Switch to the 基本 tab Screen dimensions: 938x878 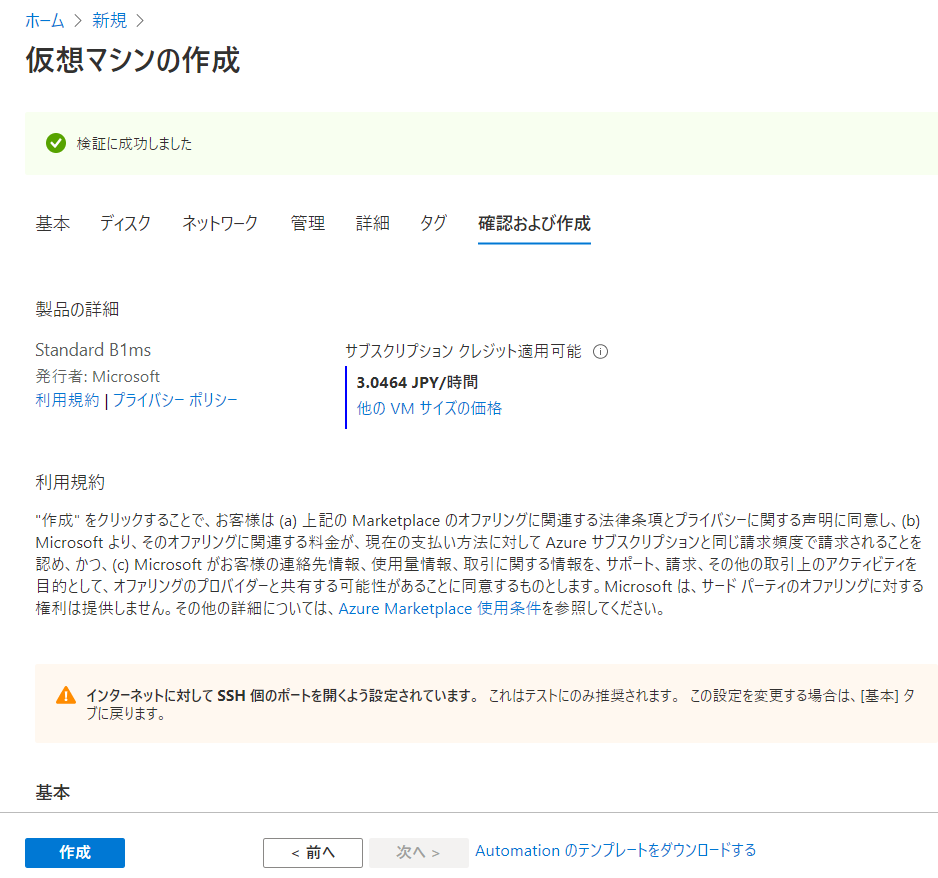(53, 224)
